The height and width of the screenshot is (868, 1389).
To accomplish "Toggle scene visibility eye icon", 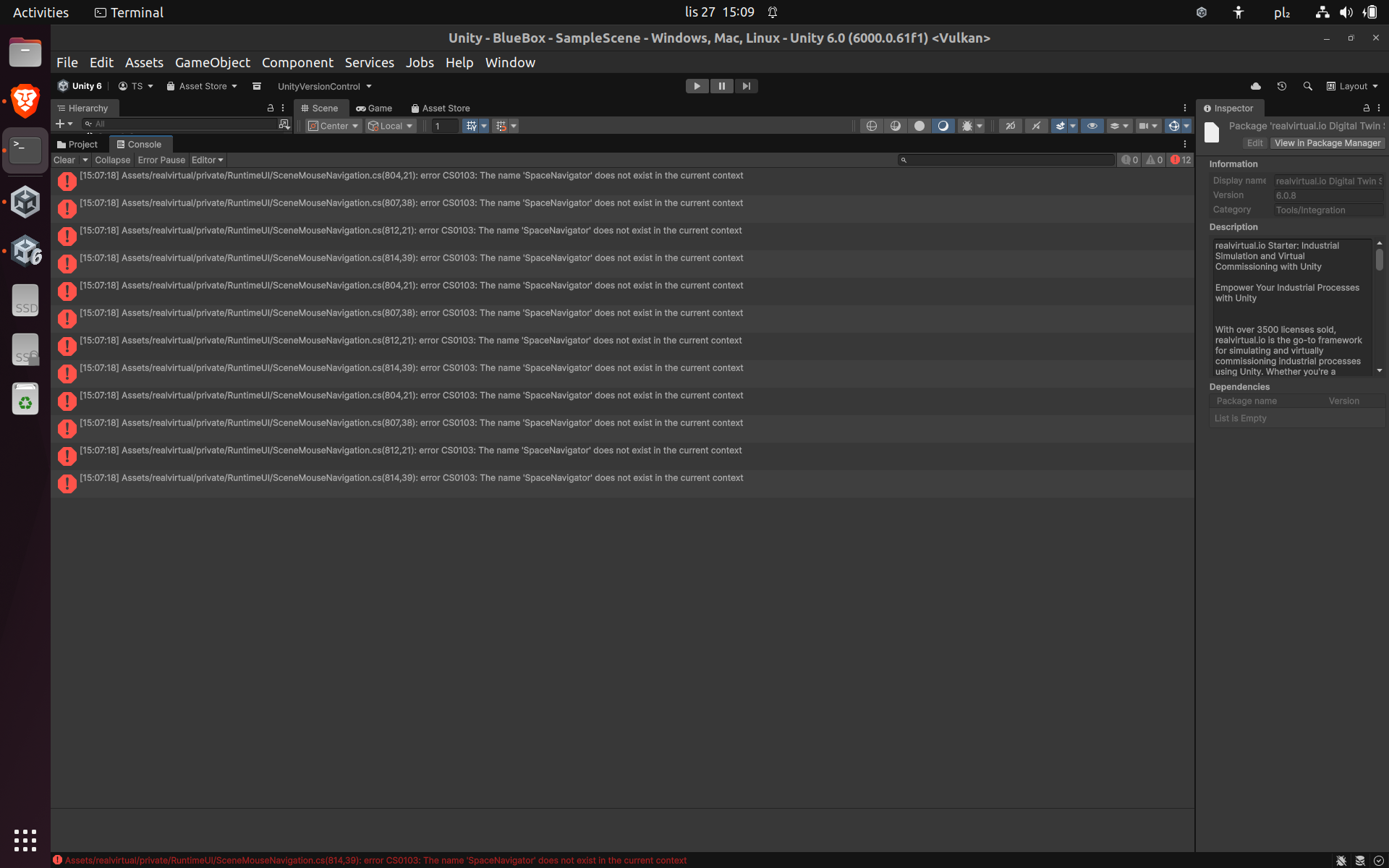I will pos(1092,126).
